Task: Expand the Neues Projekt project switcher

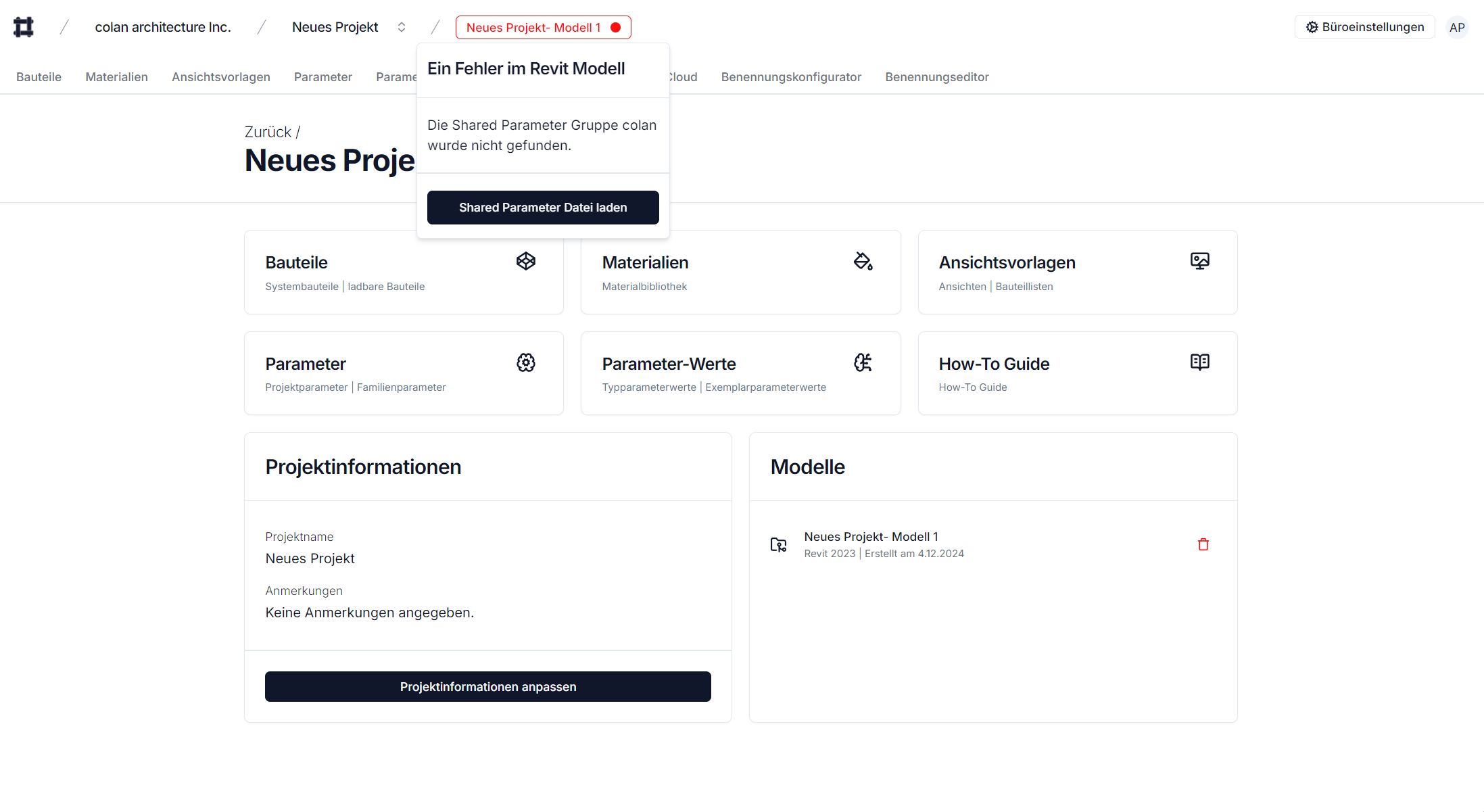Action: [x=402, y=27]
